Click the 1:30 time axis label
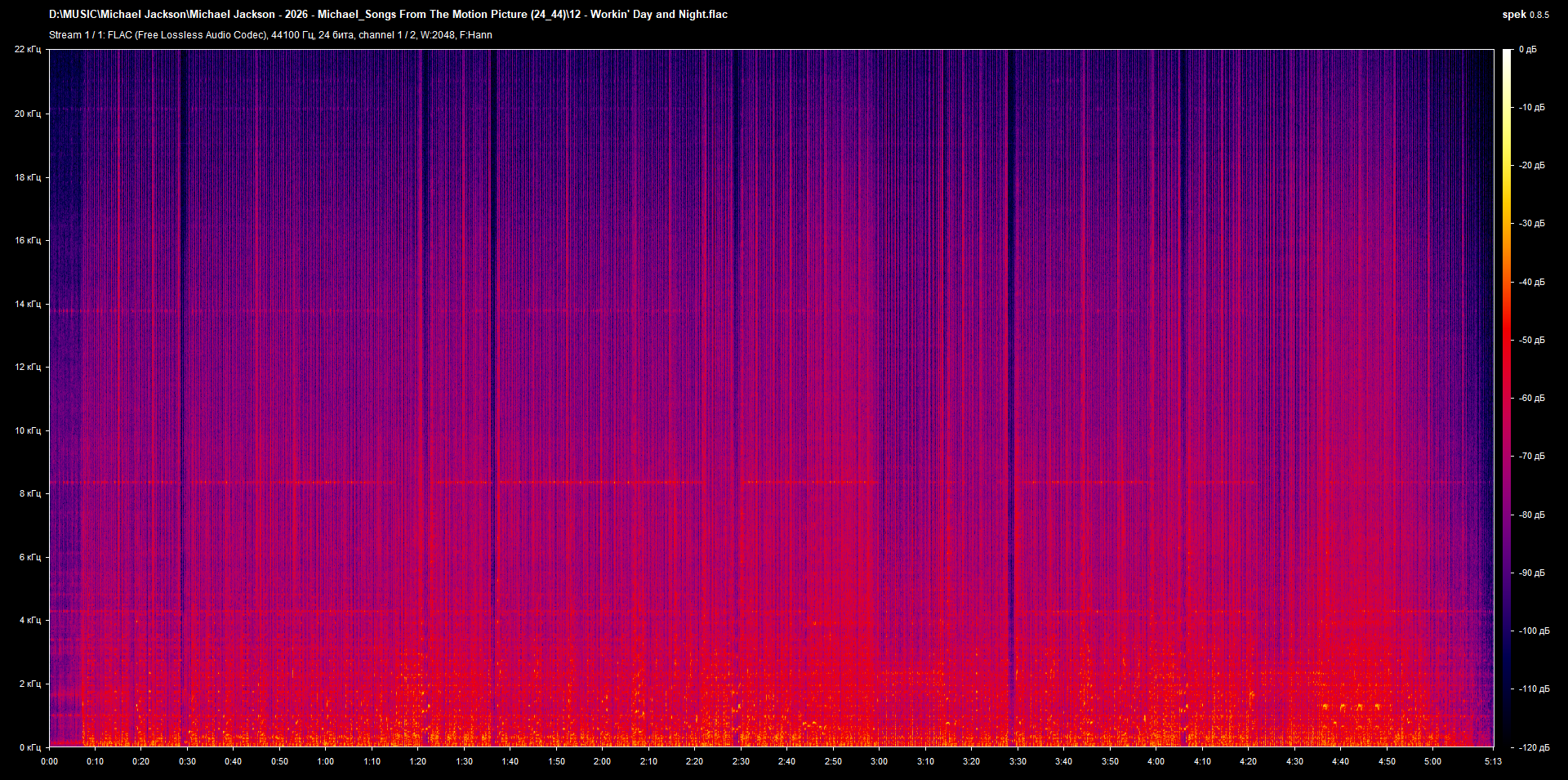Viewport: 1568px width, 780px height. (x=464, y=761)
